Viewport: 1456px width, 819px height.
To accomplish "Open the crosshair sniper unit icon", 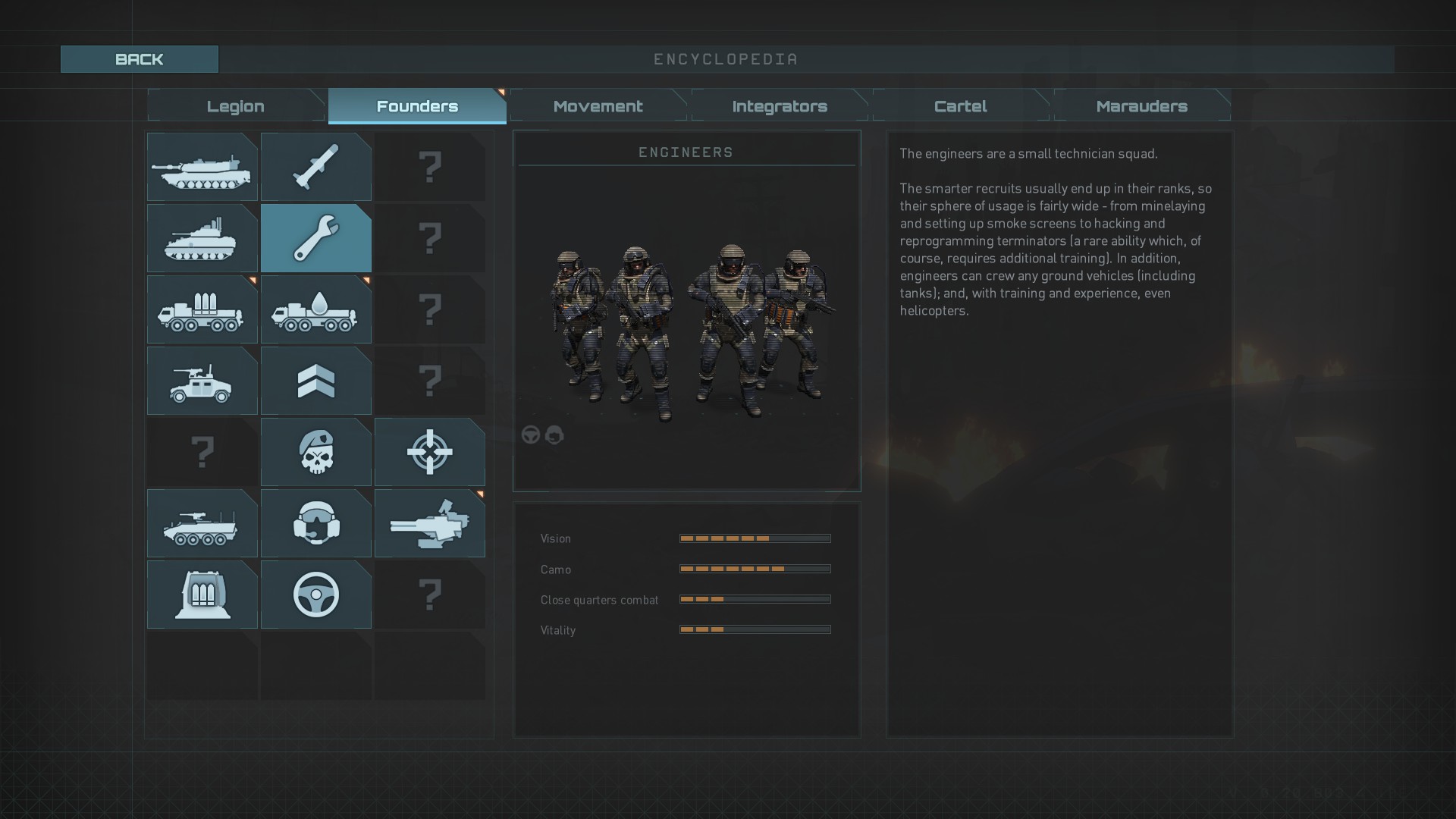I will point(429,452).
